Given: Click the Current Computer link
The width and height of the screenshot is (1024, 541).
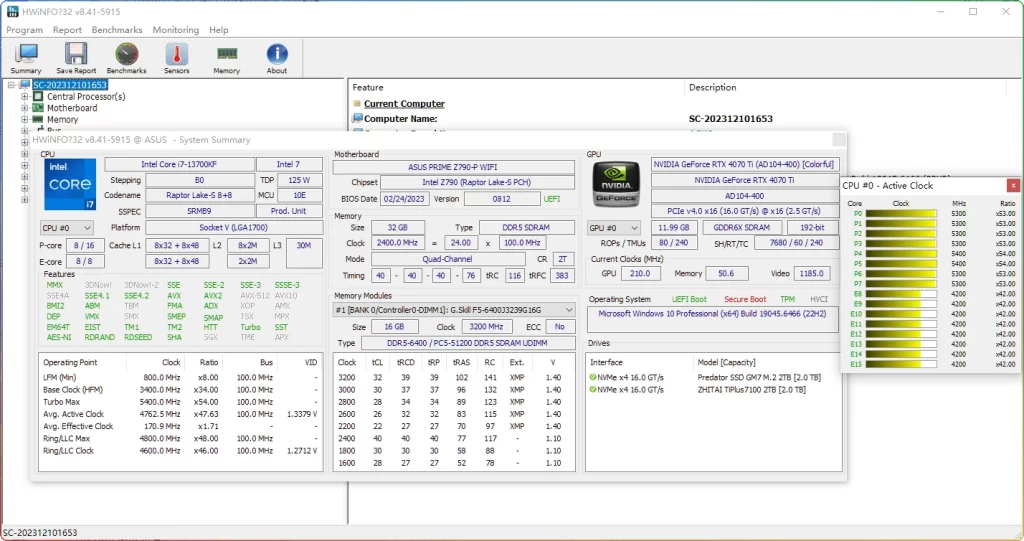Looking at the screenshot, I should coord(404,103).
